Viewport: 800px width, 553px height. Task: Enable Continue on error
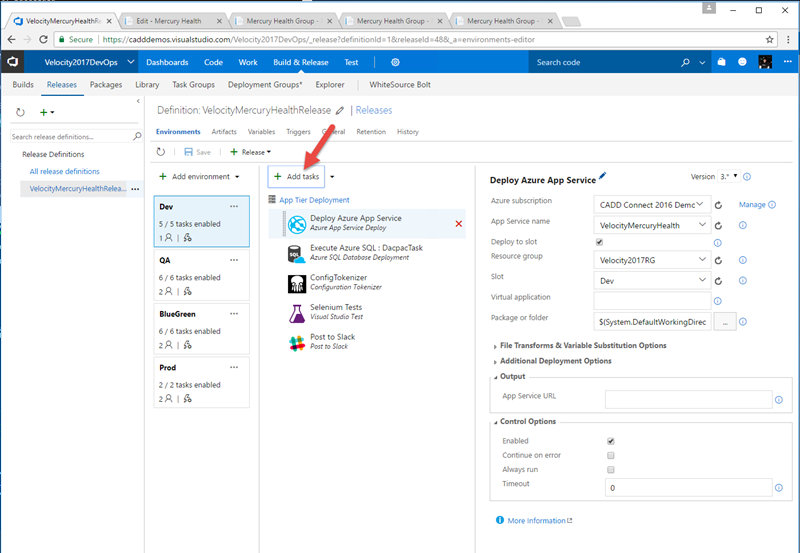pyautogui.click(x=611, y=455)
